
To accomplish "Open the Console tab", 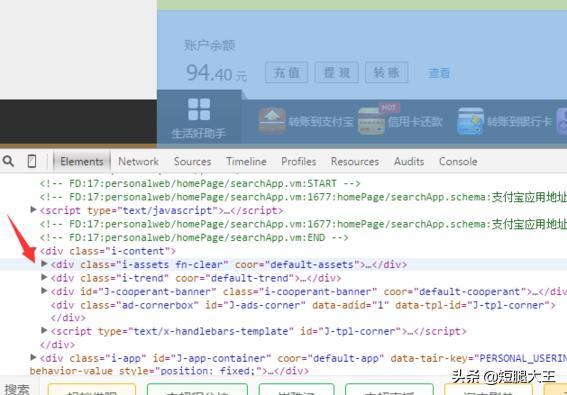I will [458, 161].
